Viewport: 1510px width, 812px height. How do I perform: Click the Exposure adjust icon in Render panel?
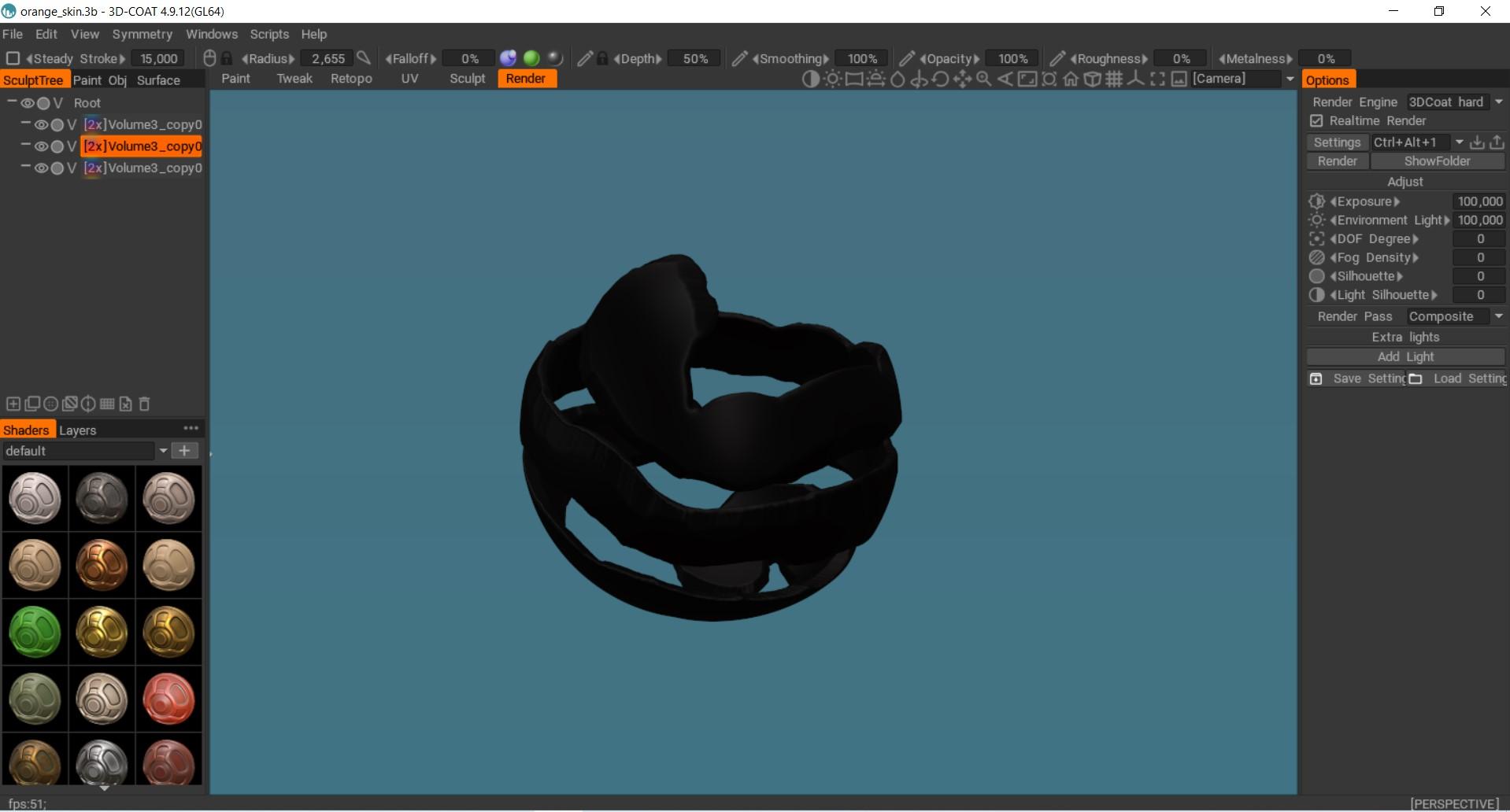coord(1317,201)
